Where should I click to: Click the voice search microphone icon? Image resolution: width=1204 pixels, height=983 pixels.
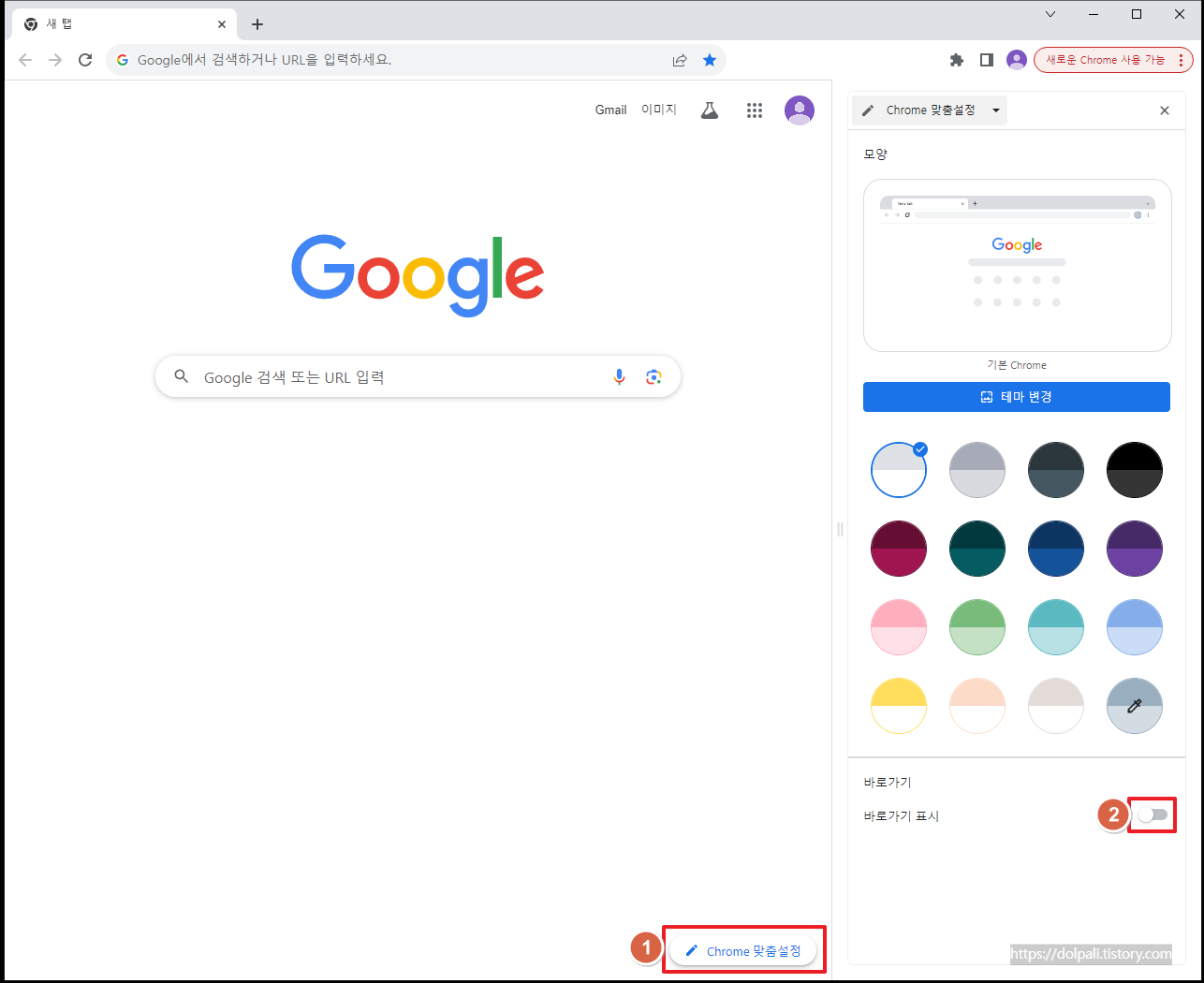[619, 376]
